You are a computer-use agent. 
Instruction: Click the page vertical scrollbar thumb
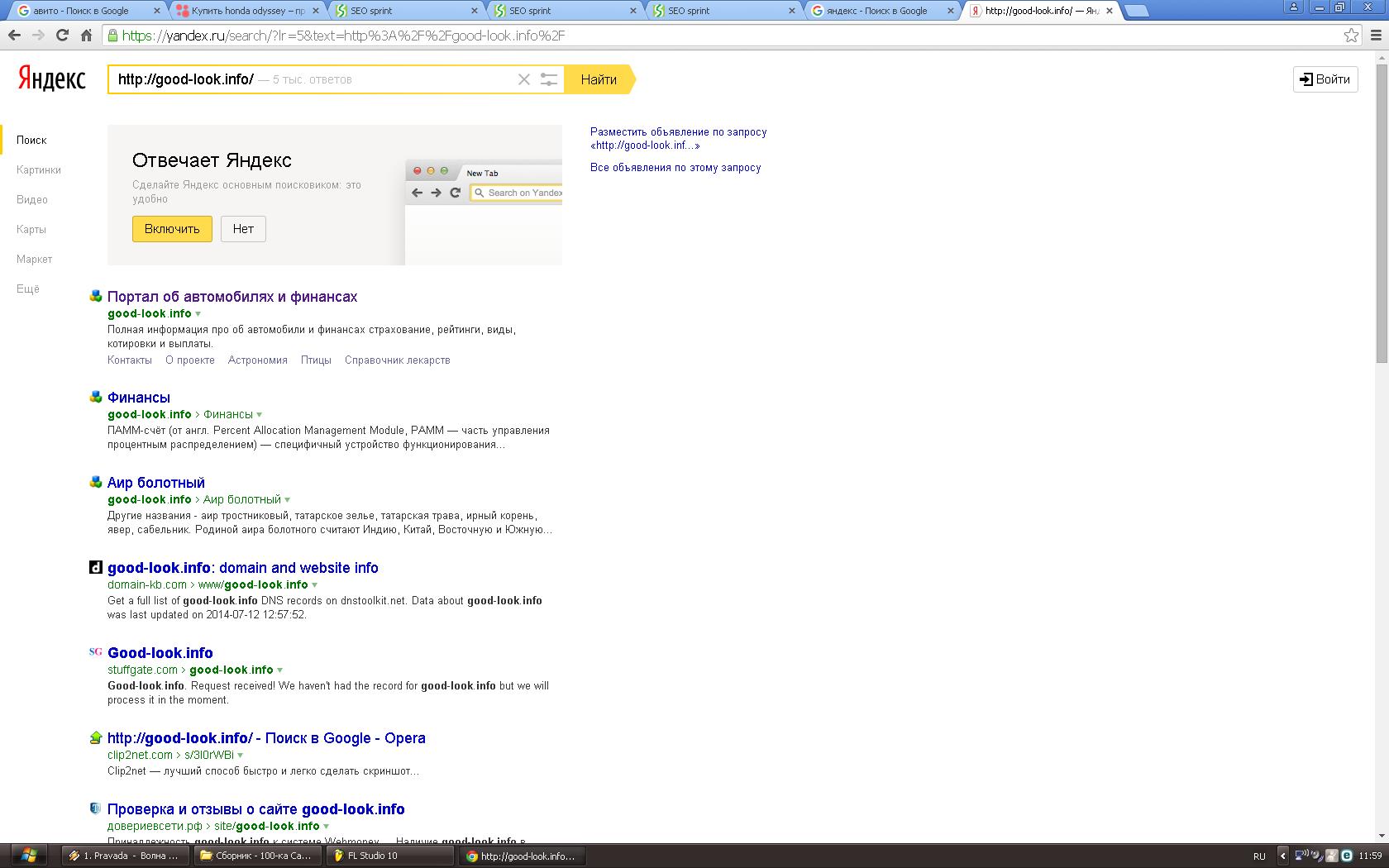1382,212
